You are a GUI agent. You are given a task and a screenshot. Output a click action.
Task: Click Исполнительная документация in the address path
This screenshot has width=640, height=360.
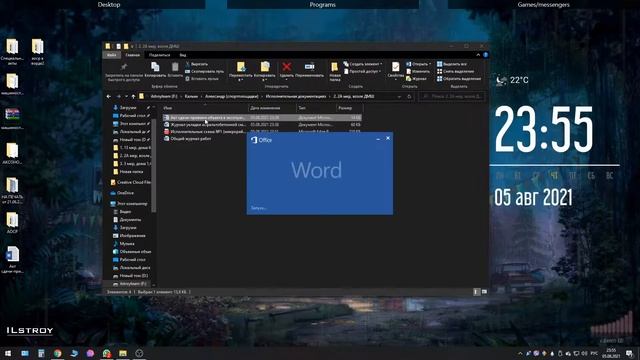pyautogui.click(x=296, y=97)
